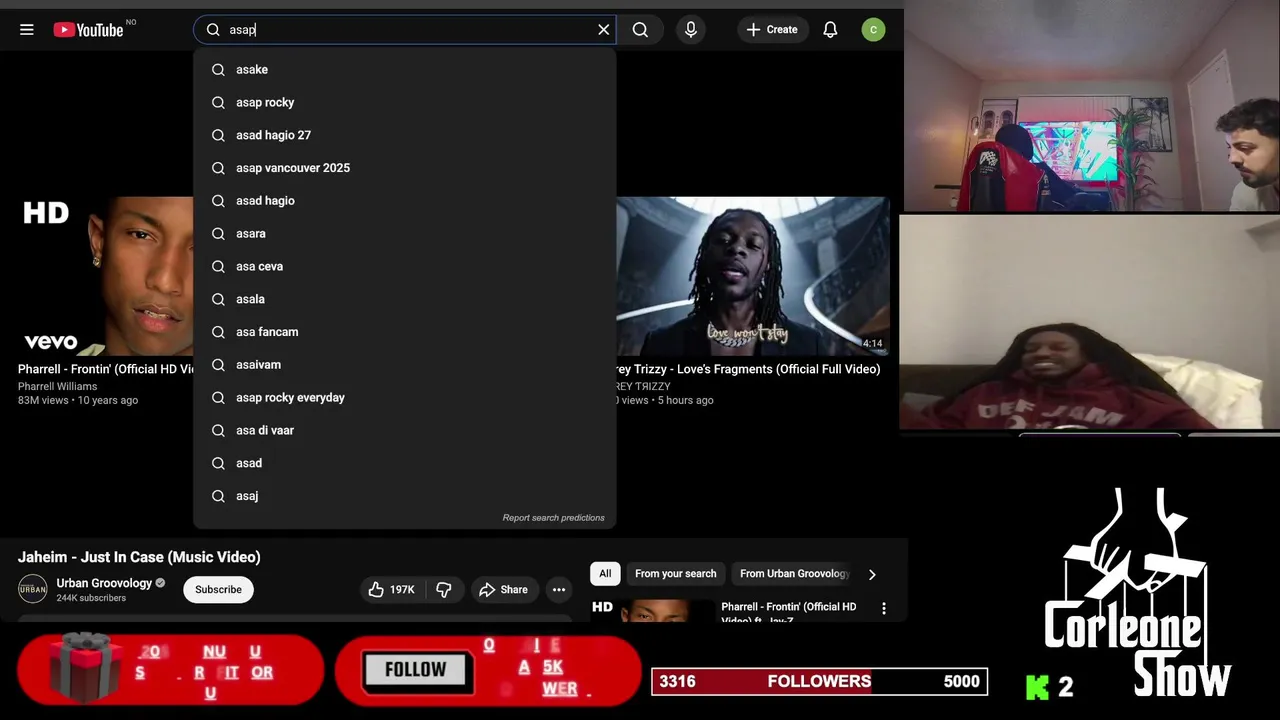Select the 'asap rocky everyday' suggestion
This screenshot has height=720, width=1280.
405,398
